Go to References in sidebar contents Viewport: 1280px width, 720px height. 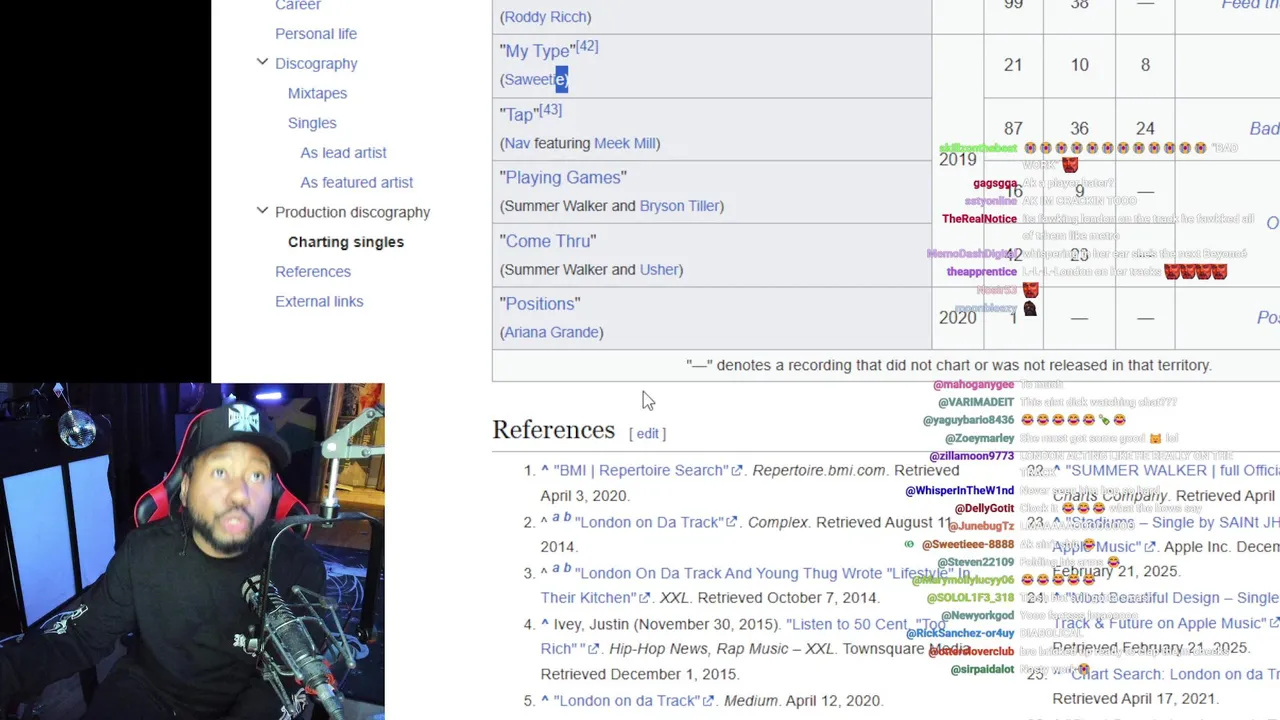coord(313,271)
